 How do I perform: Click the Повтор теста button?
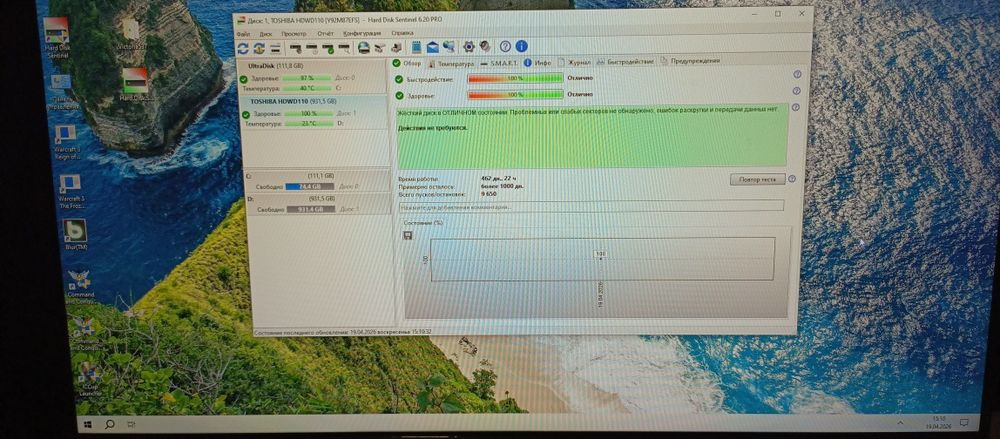coord(757,179)
